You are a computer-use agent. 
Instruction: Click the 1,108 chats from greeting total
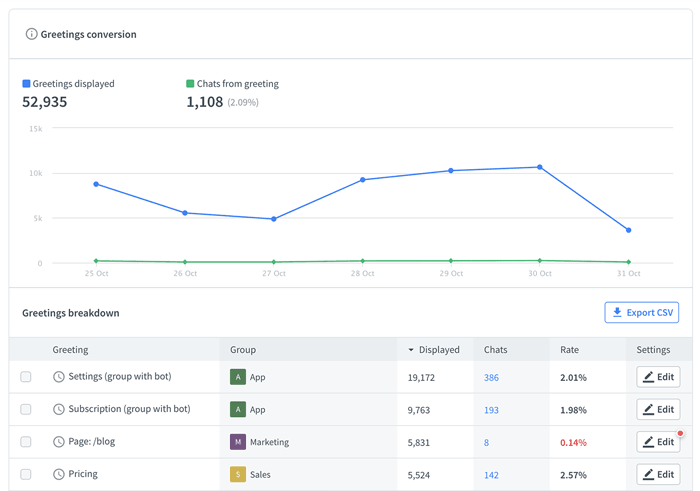(x=204, y=102)
